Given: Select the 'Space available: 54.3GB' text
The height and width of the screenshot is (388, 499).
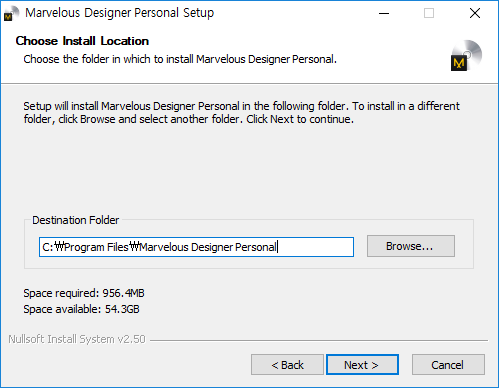Looking at the screenshot, I should (x=81, y=309).
